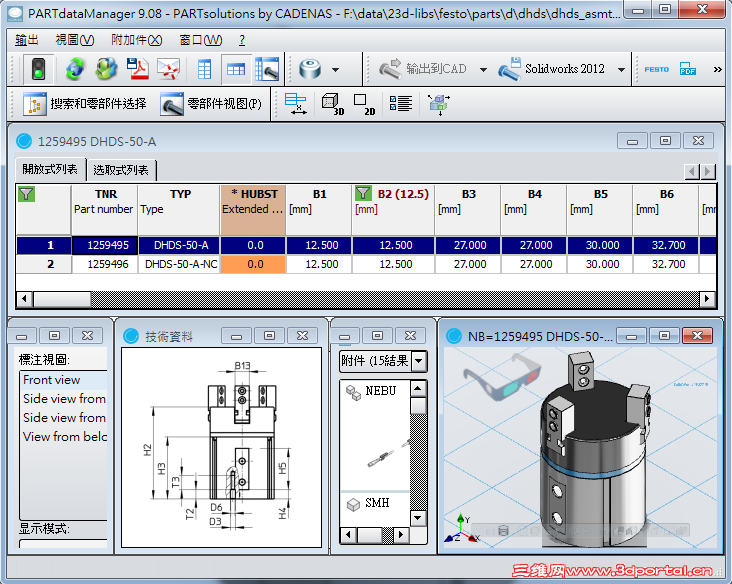The width and height of the screenshot is (732, 584).
Task: Click B6 value 32.700 in row 1
Action: pos(668,245)
